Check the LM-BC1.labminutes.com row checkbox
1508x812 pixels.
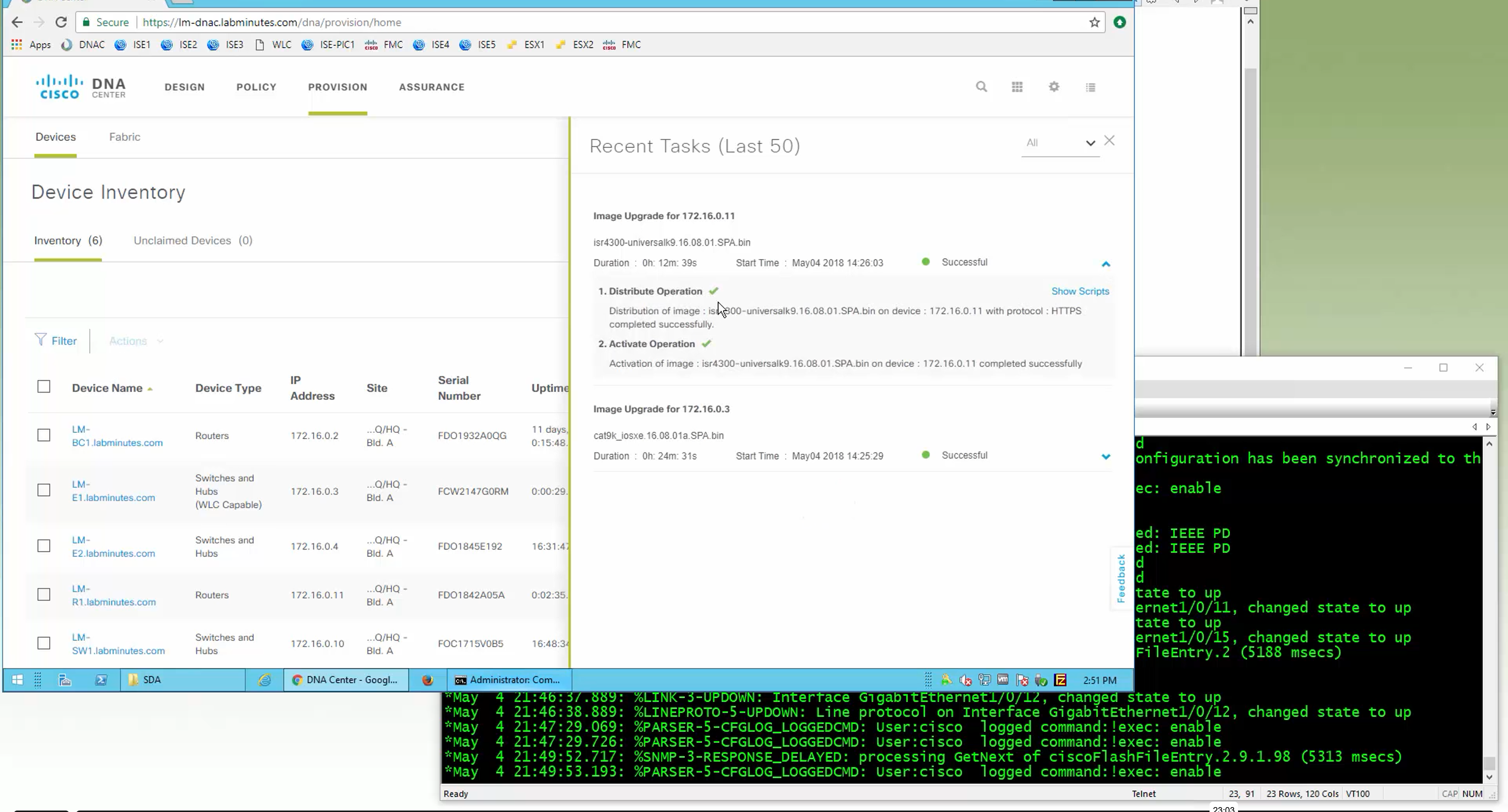coord(44,435)
